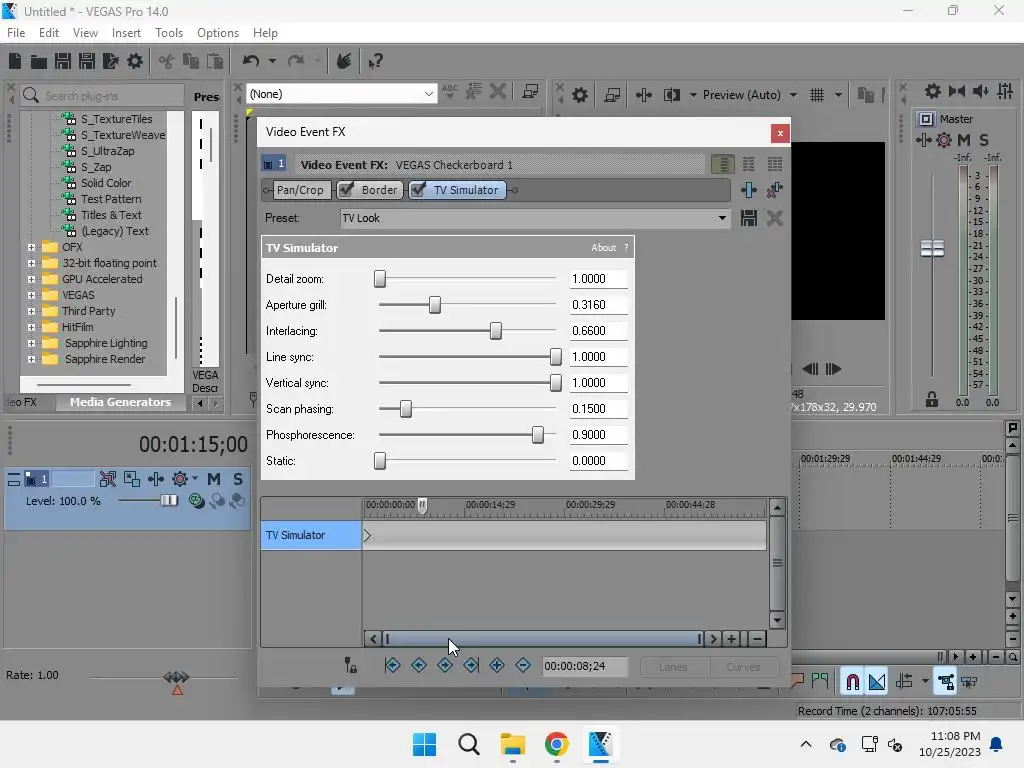Image resolution: width=1024 pixels, height=768 pixels.
Task: Launch Google Chrome from the taskbar
Action: tap(556, 744)
